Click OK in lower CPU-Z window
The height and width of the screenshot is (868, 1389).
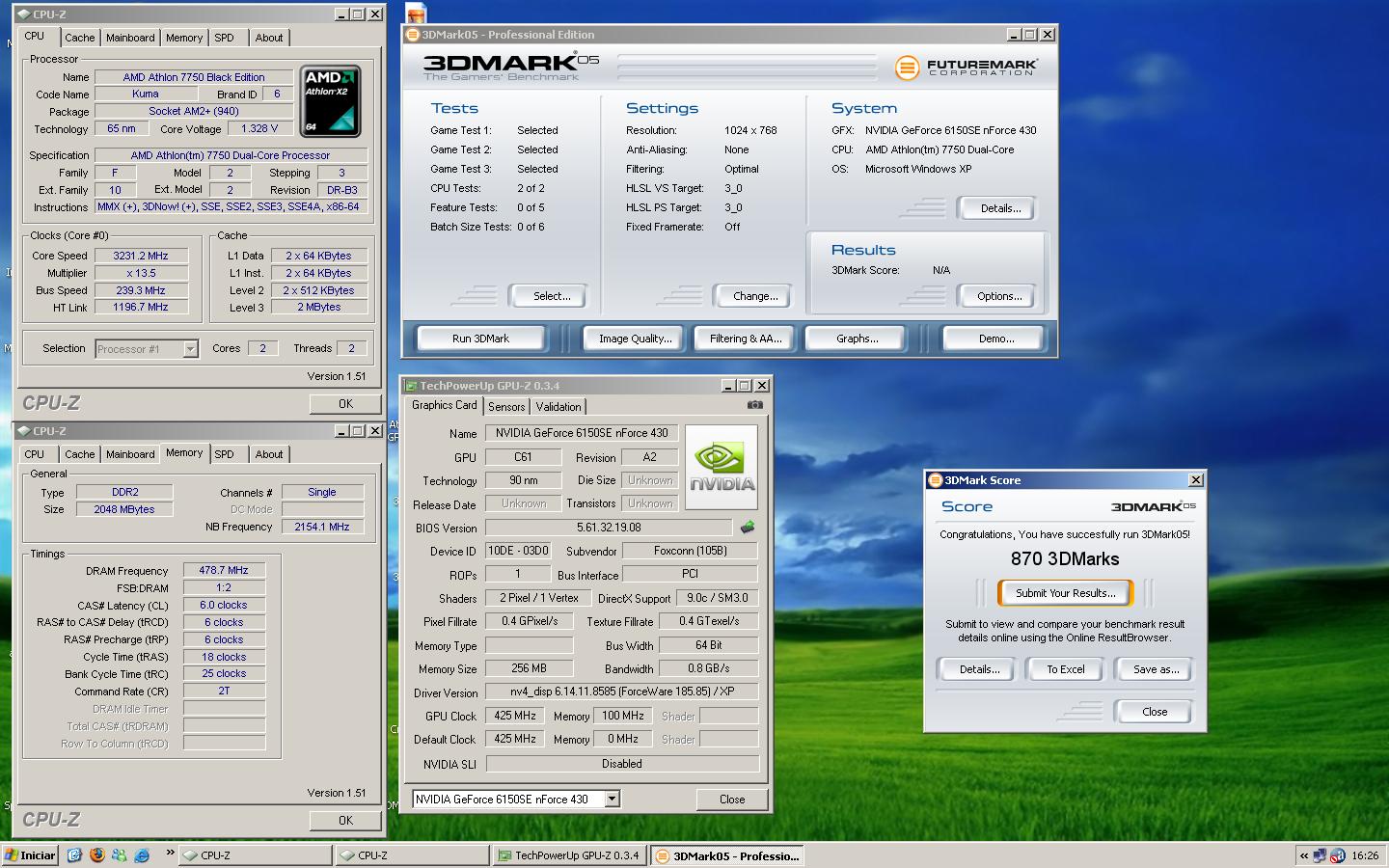(345, 821)
